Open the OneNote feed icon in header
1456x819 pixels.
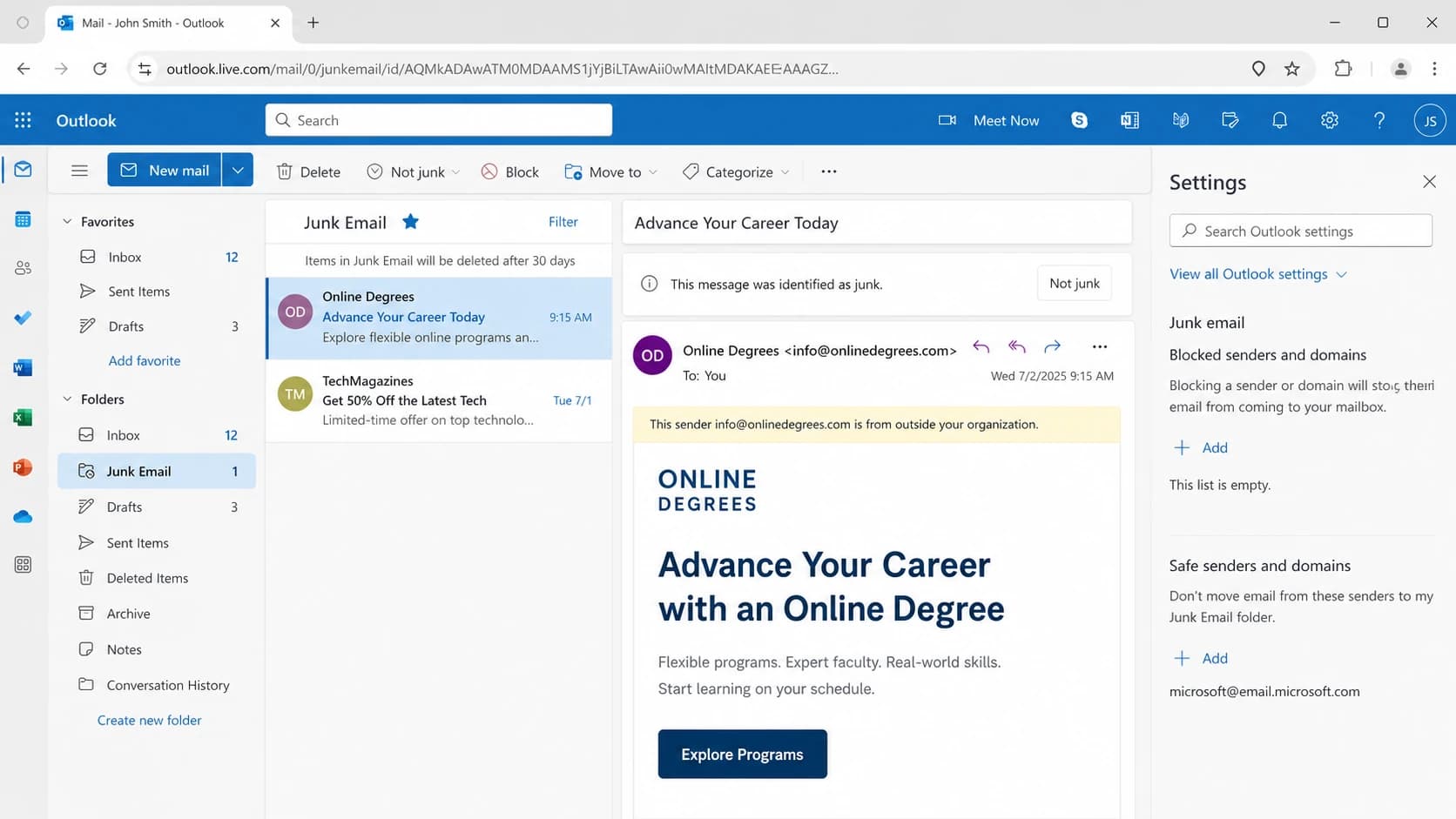coord(1129,120)
